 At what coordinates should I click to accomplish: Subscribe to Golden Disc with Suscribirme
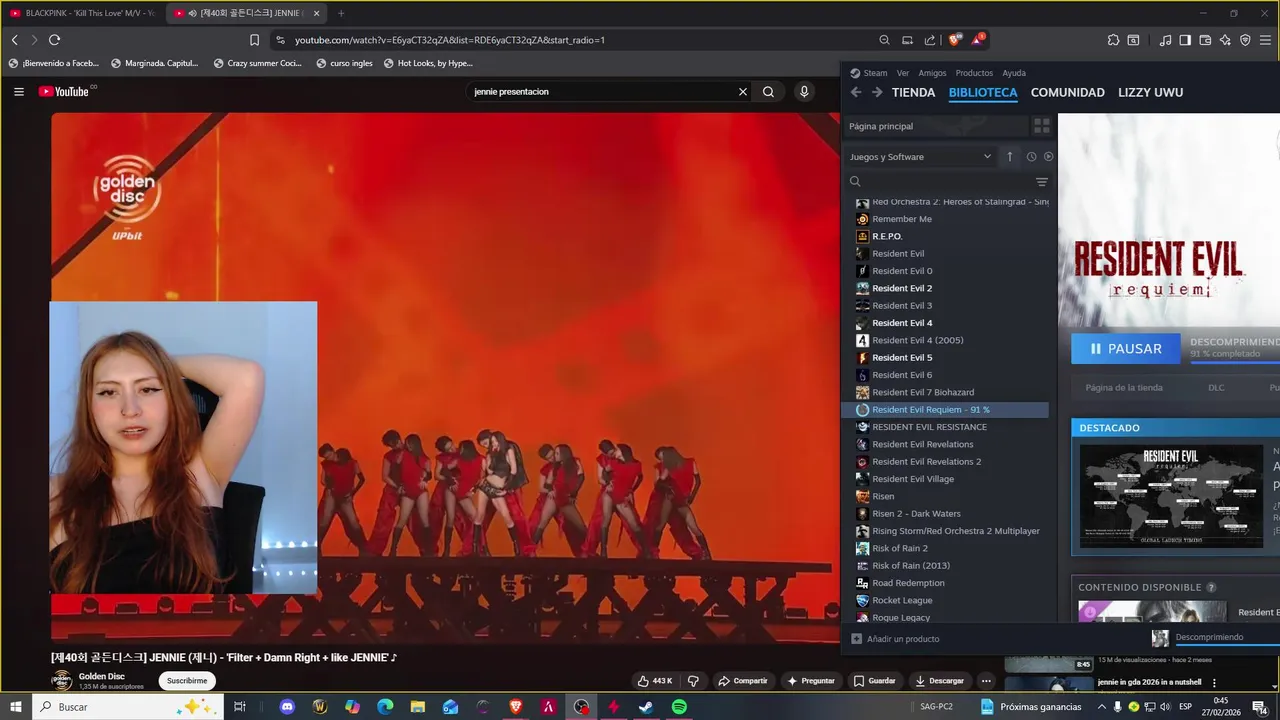(x=187, y=681)
